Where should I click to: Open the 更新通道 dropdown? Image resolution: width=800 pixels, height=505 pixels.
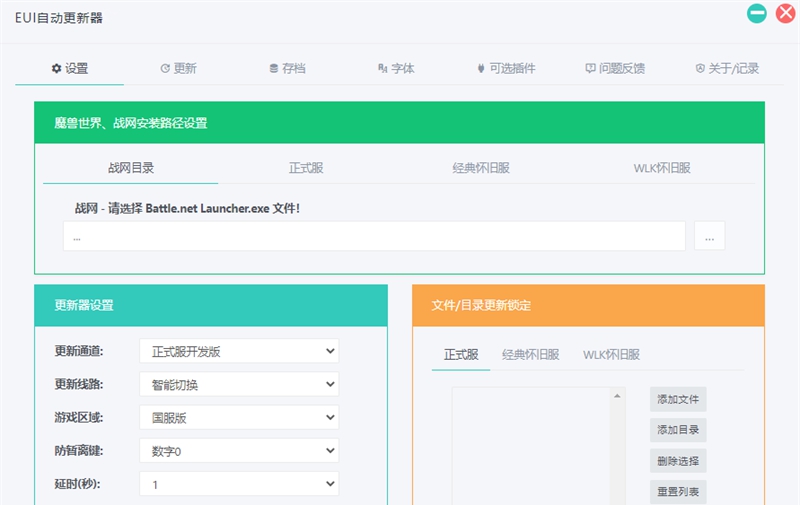click(238, 351)
